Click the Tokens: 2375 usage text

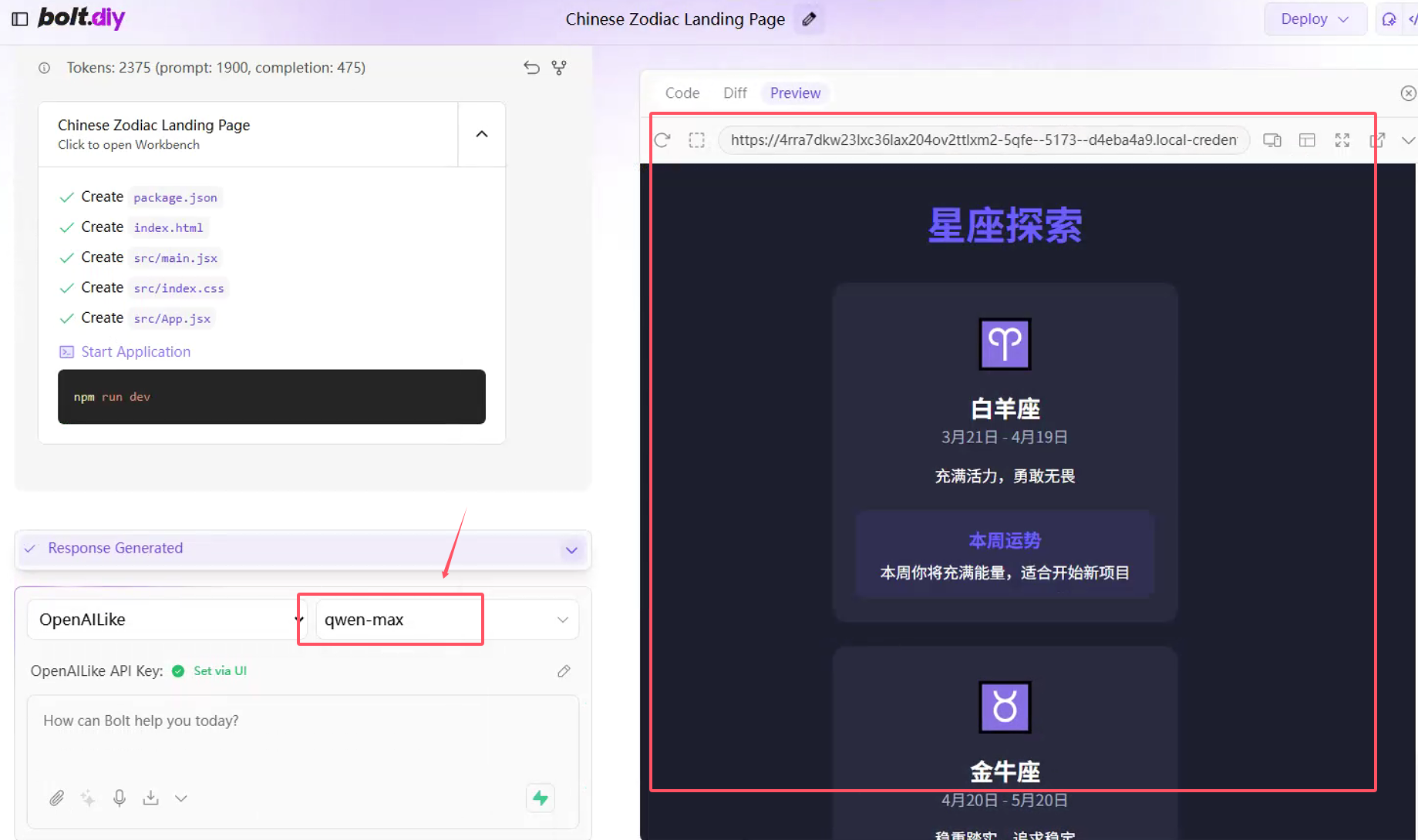(216, 68)
